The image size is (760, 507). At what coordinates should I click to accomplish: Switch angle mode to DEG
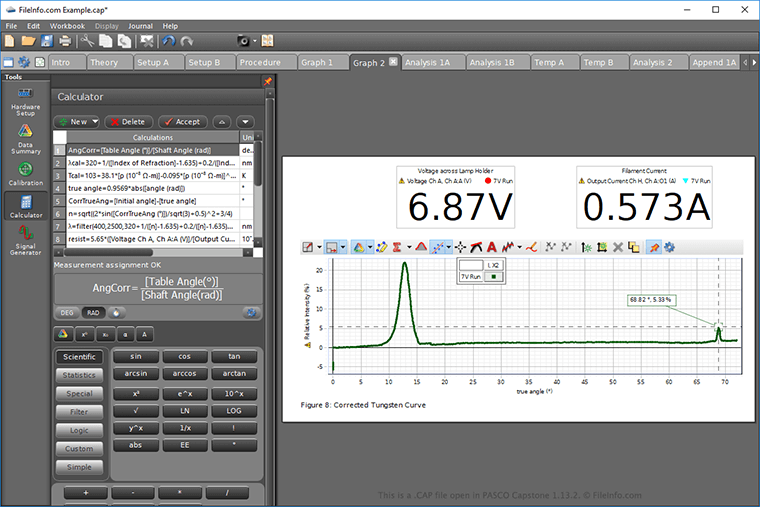[67, 312]
